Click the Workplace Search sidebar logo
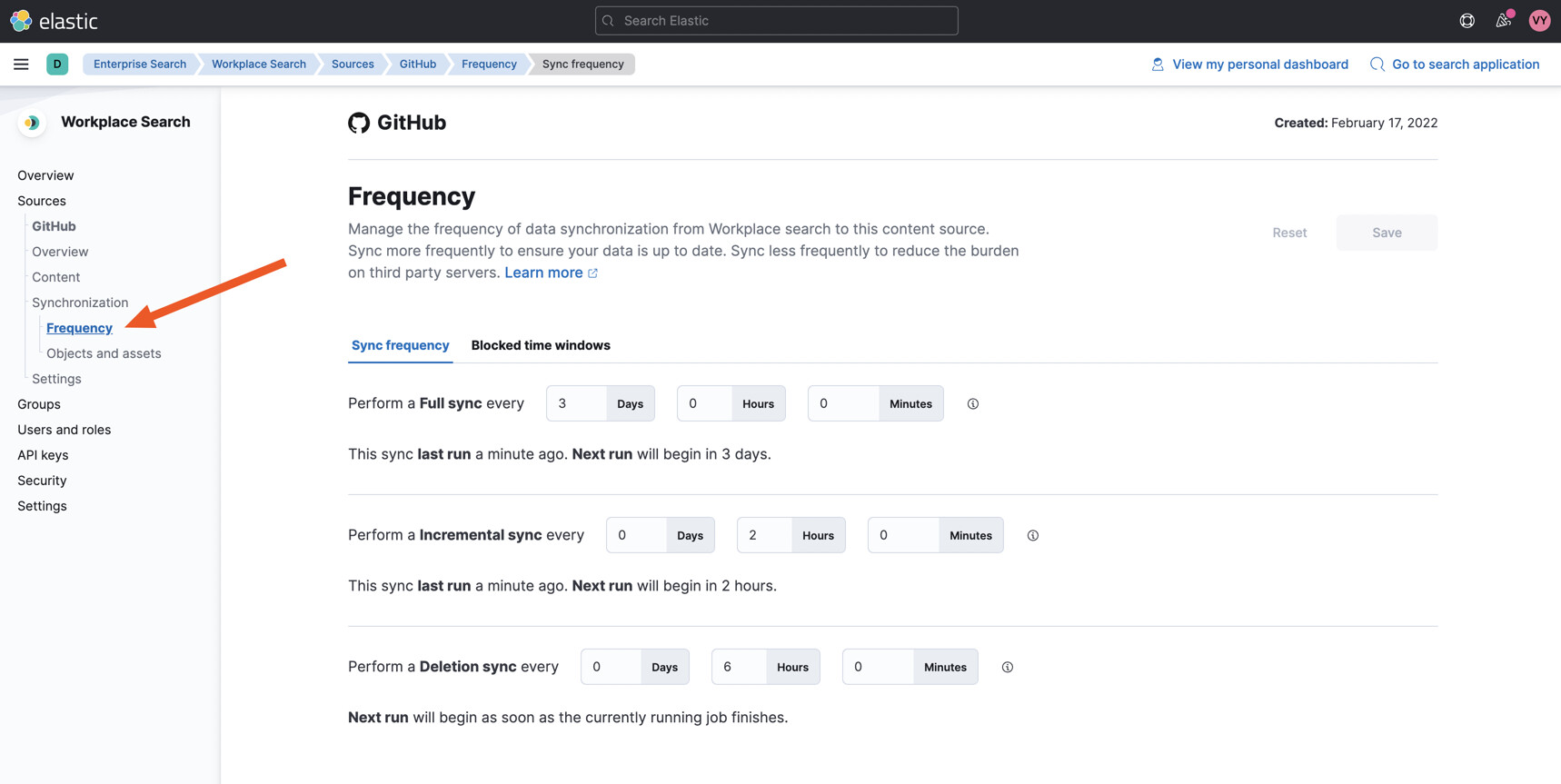Image resolution: width=1561 pixels, height=784 pixels. (32, 122)
